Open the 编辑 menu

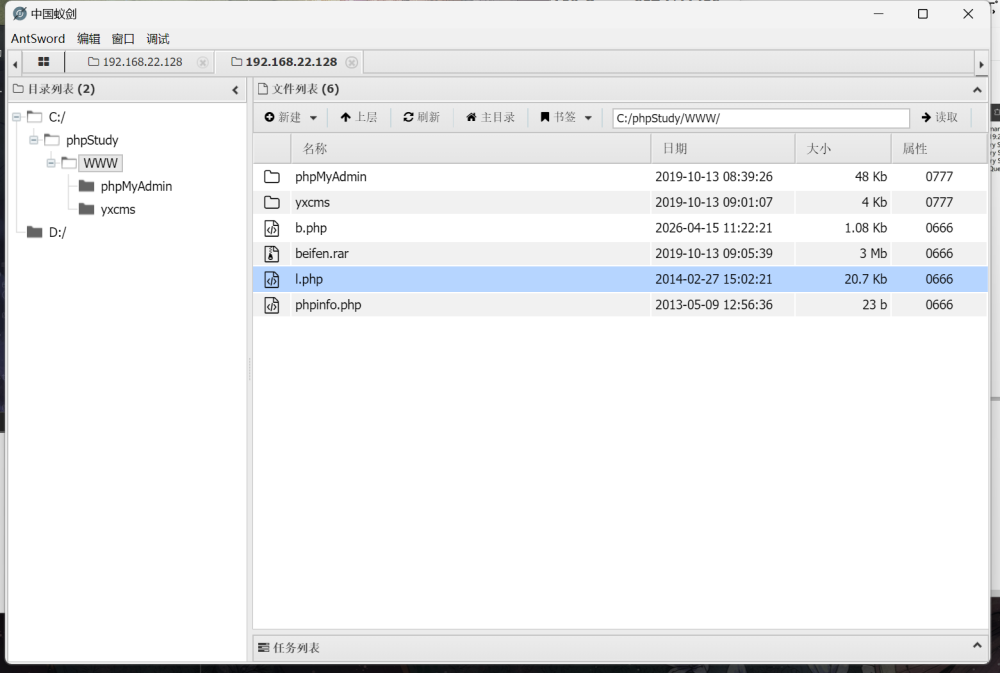89,39
